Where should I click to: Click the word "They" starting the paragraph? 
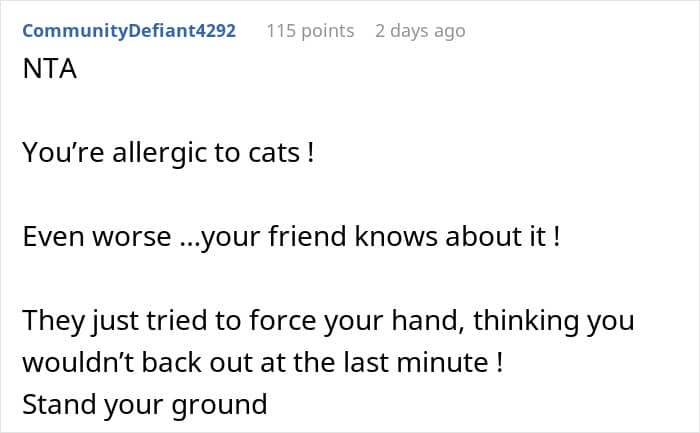click(48, 324)
